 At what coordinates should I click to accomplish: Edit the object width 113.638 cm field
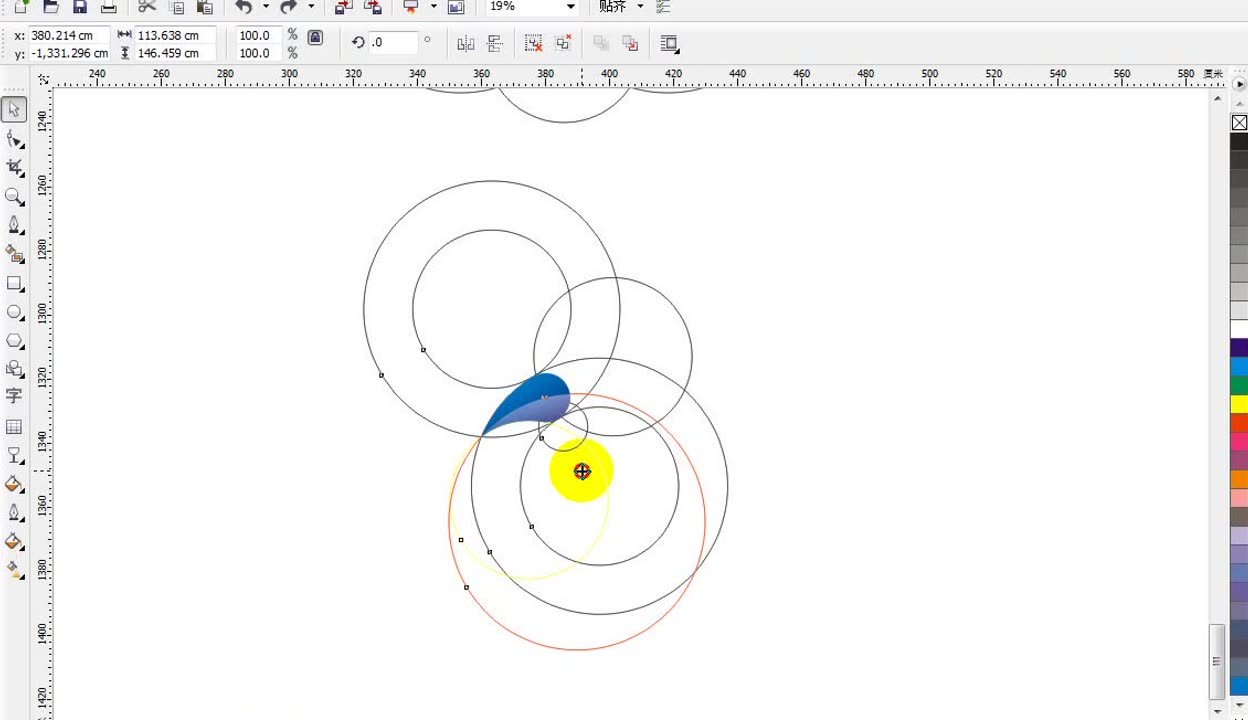(175, 35)
